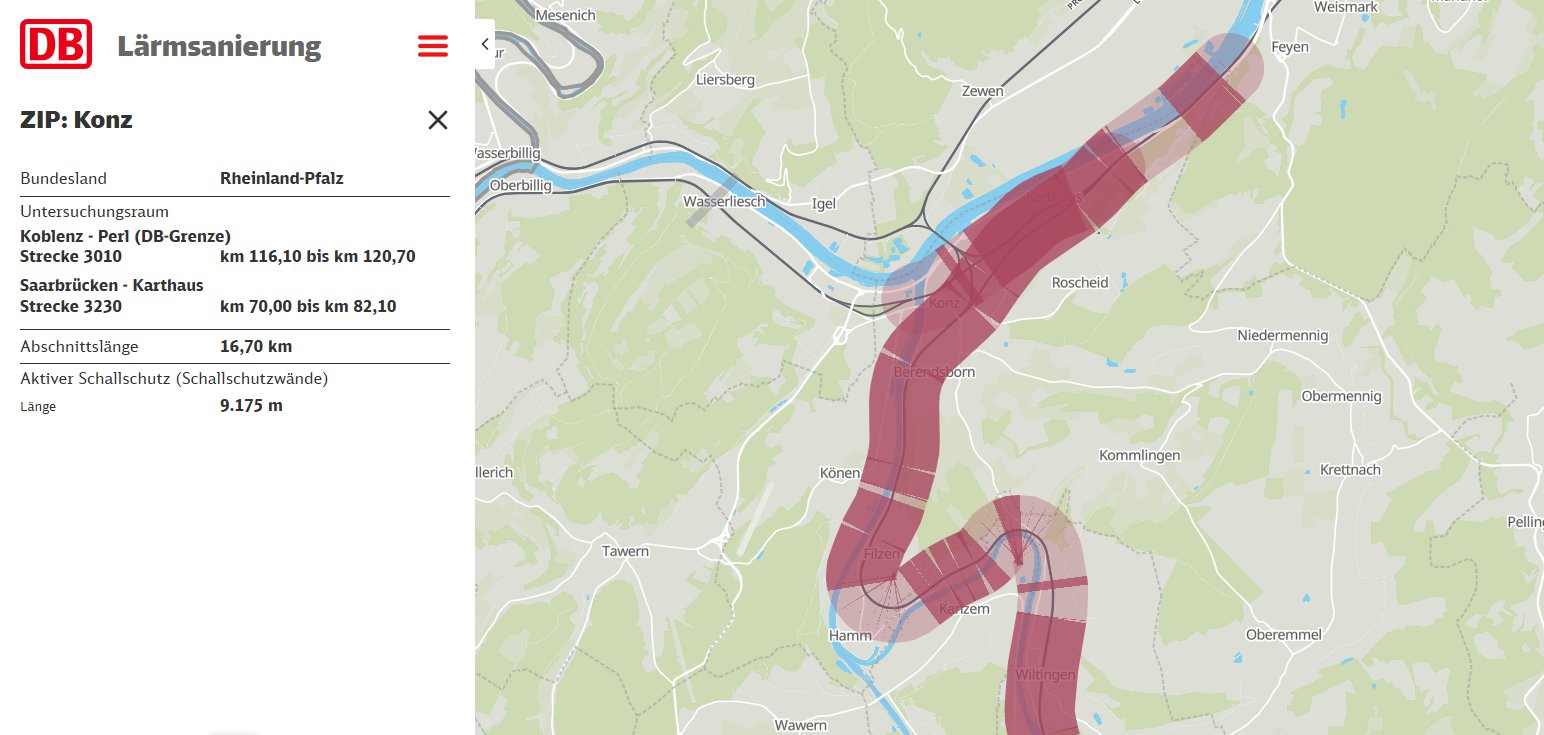Click the Filzen label in the red zone
The image size is (1544, 735).
[x=882, y=554]
